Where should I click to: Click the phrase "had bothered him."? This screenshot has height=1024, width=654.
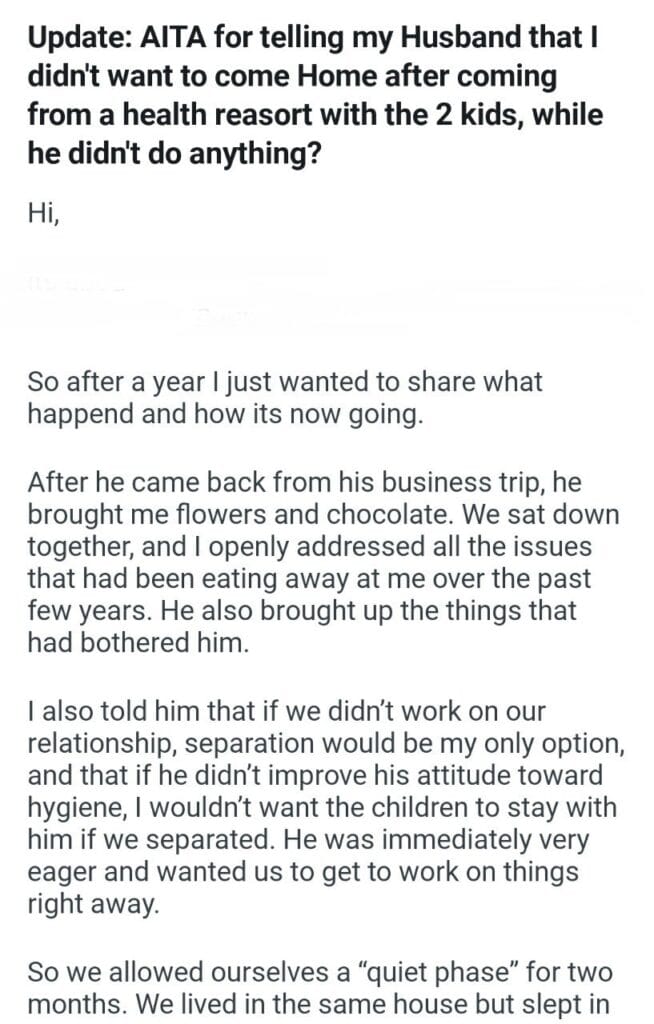click(136, 643)
